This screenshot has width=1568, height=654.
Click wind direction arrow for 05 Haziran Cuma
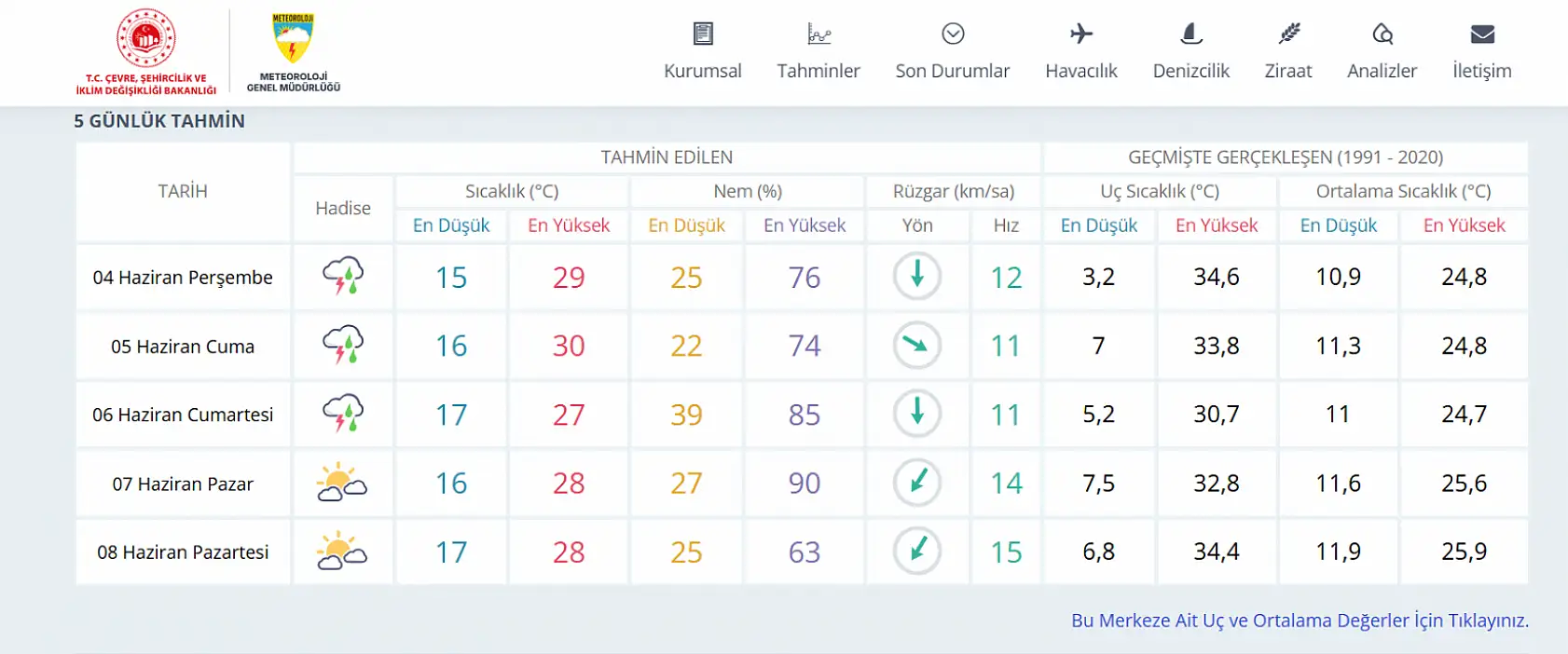917,345
